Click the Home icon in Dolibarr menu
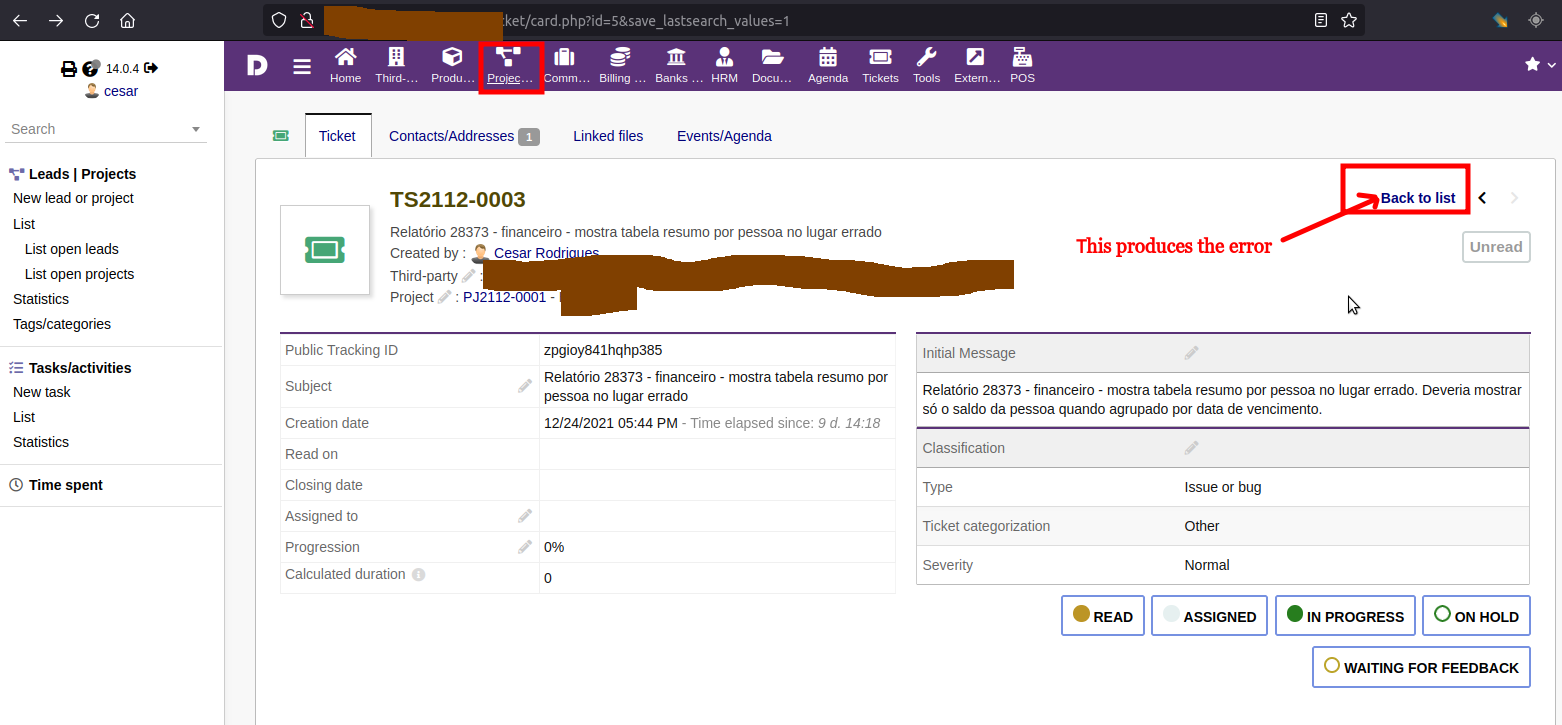The height and width of the screenshot is (725, 1562). click(x=345, y=65)
